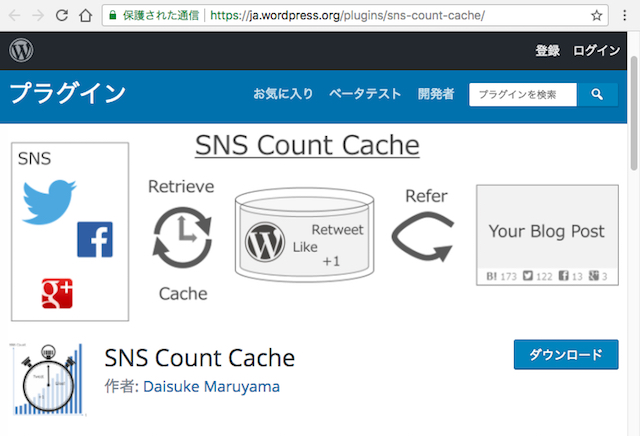Image resolution: width=640 pixels, height=436 pixels.
Task: Go back to the previous page
Action: coord(13,16)
